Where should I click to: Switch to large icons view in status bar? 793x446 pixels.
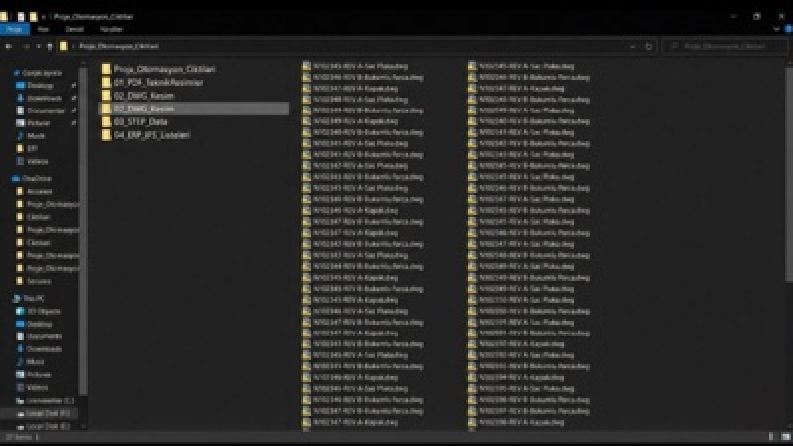[785, 437]
